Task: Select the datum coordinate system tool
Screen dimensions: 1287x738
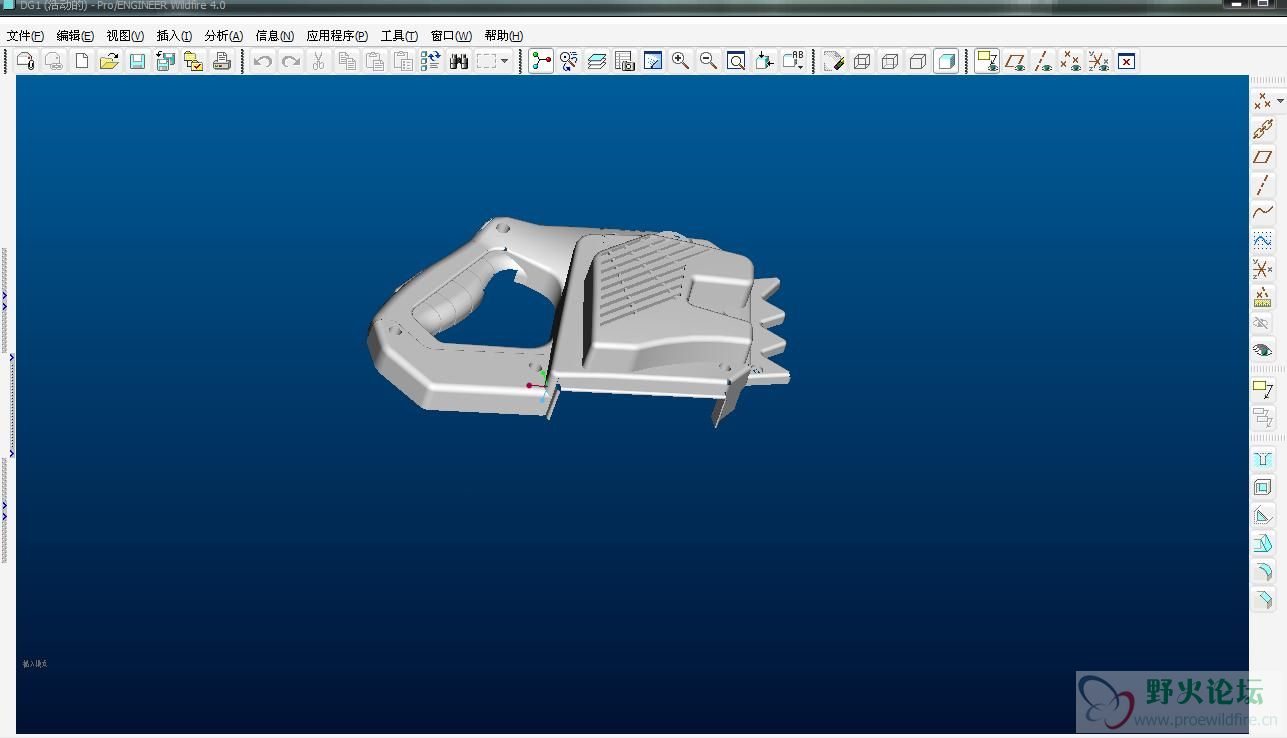Action: pyautogui.click(x=1262, y=268)
